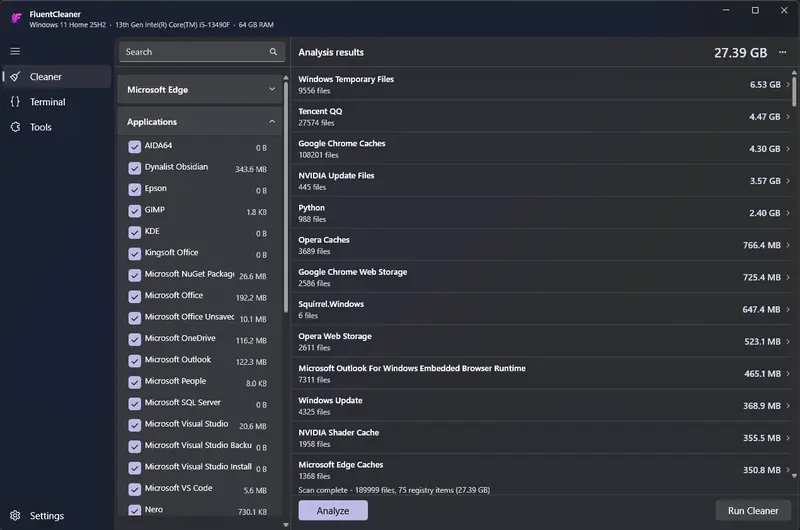Click the Microsoft Visual Studio Install entry
The height and width of the screenshot is (530, 800).
(200, 468)
